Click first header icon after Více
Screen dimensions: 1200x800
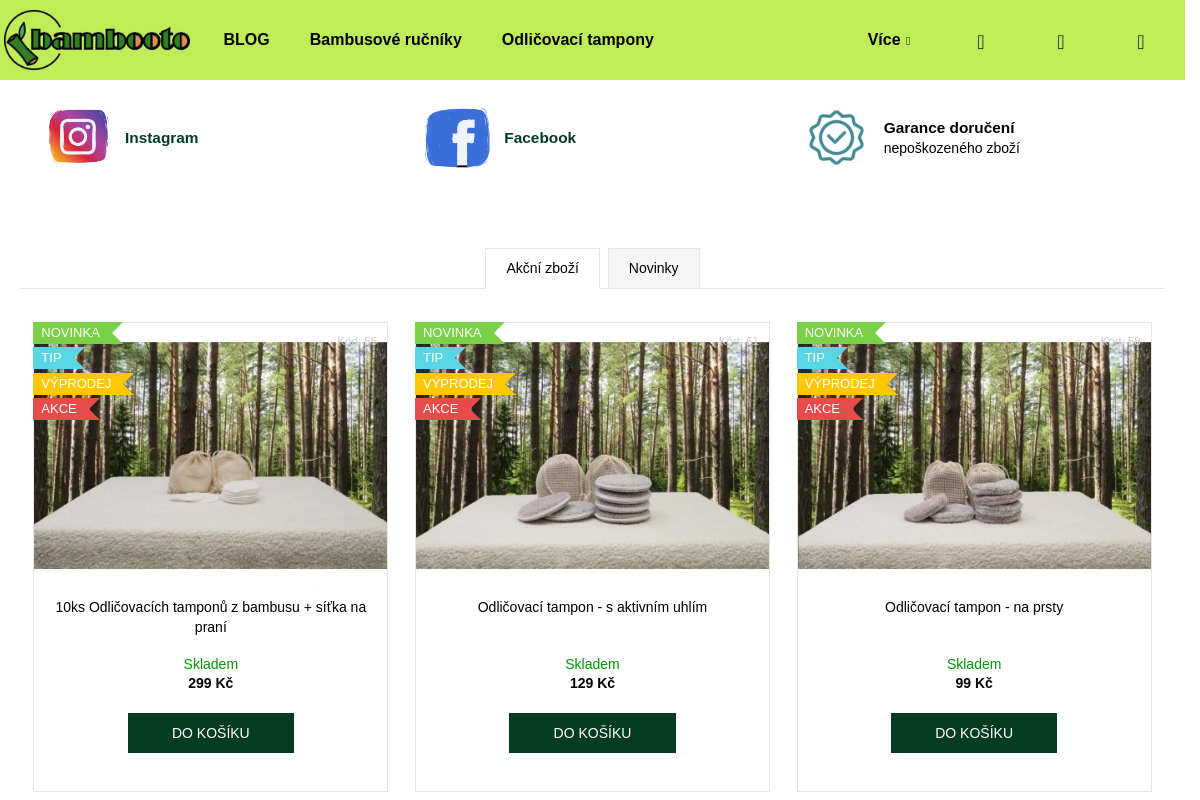click(981, 41)
